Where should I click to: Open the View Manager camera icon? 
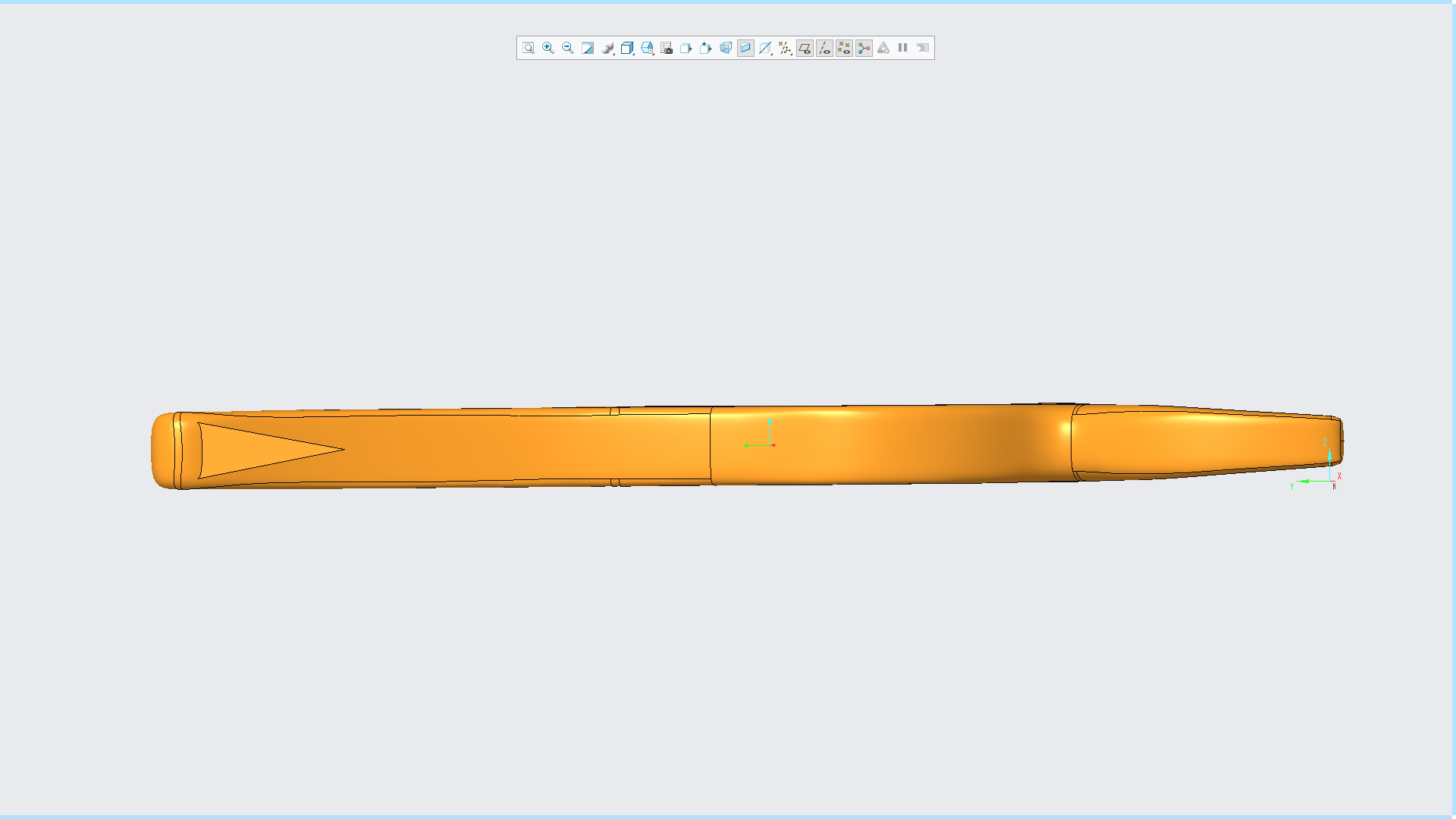[667, 48]
